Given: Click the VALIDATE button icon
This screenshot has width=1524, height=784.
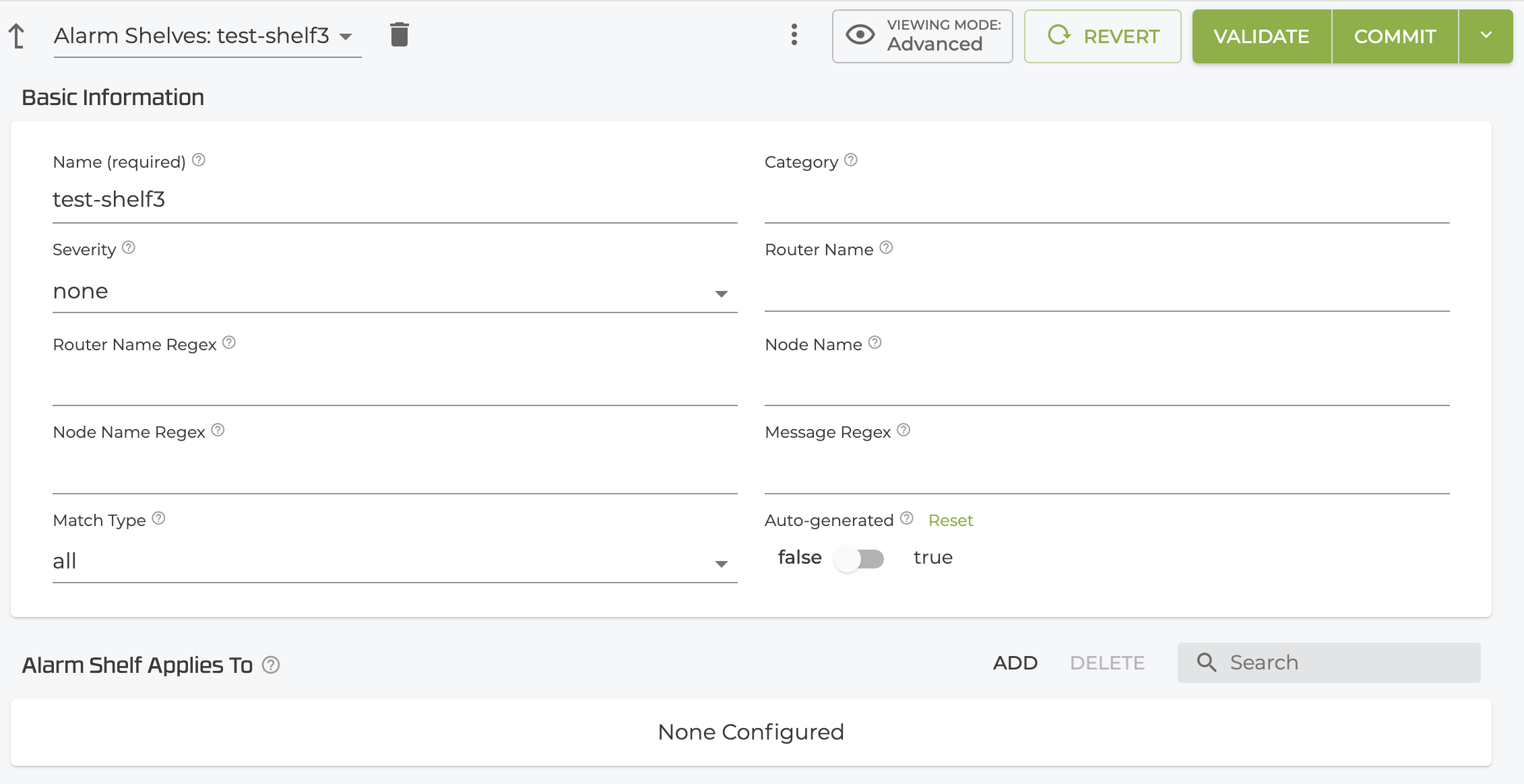Looking at the screenshot, I should [1261, 36].
